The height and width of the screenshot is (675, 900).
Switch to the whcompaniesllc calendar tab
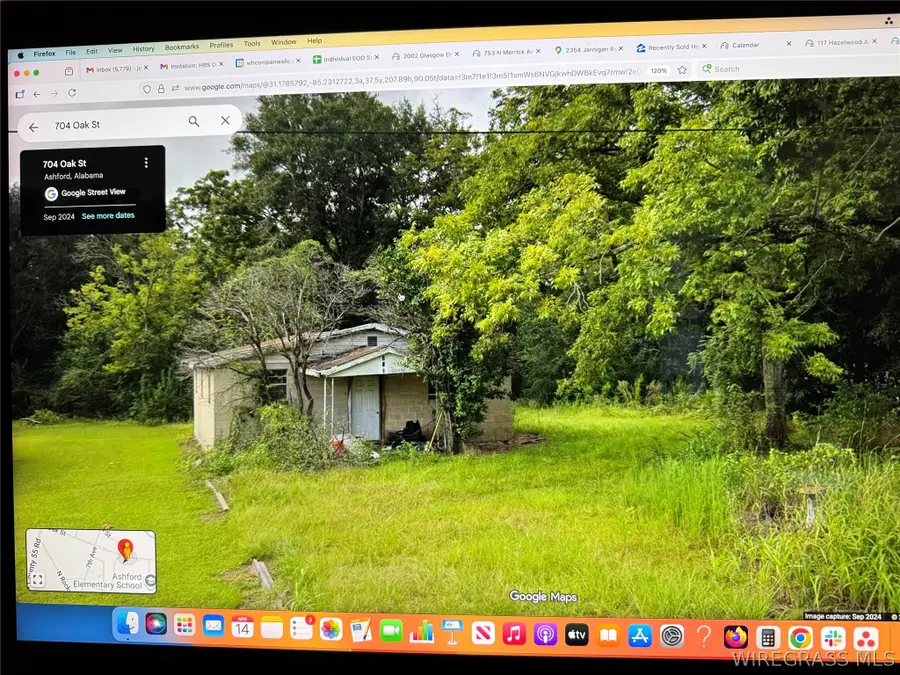click(267, 62)
